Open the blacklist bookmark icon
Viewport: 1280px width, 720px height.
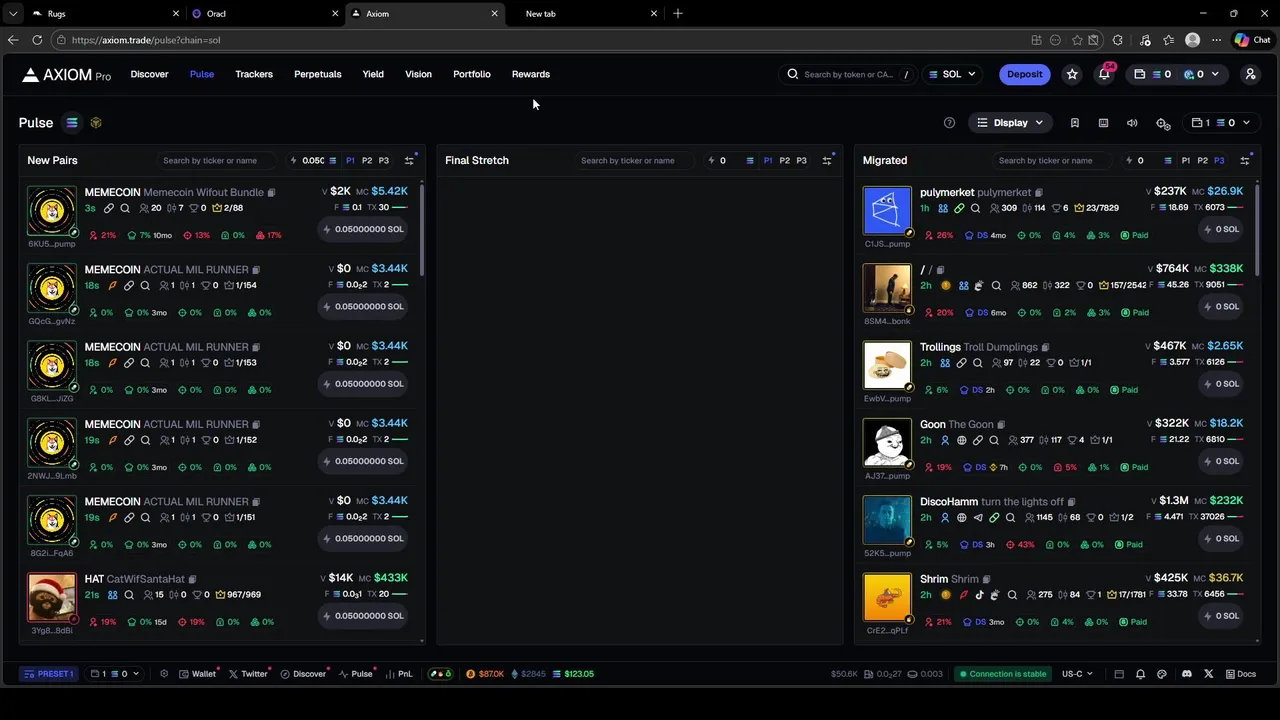click(1075, 123)
